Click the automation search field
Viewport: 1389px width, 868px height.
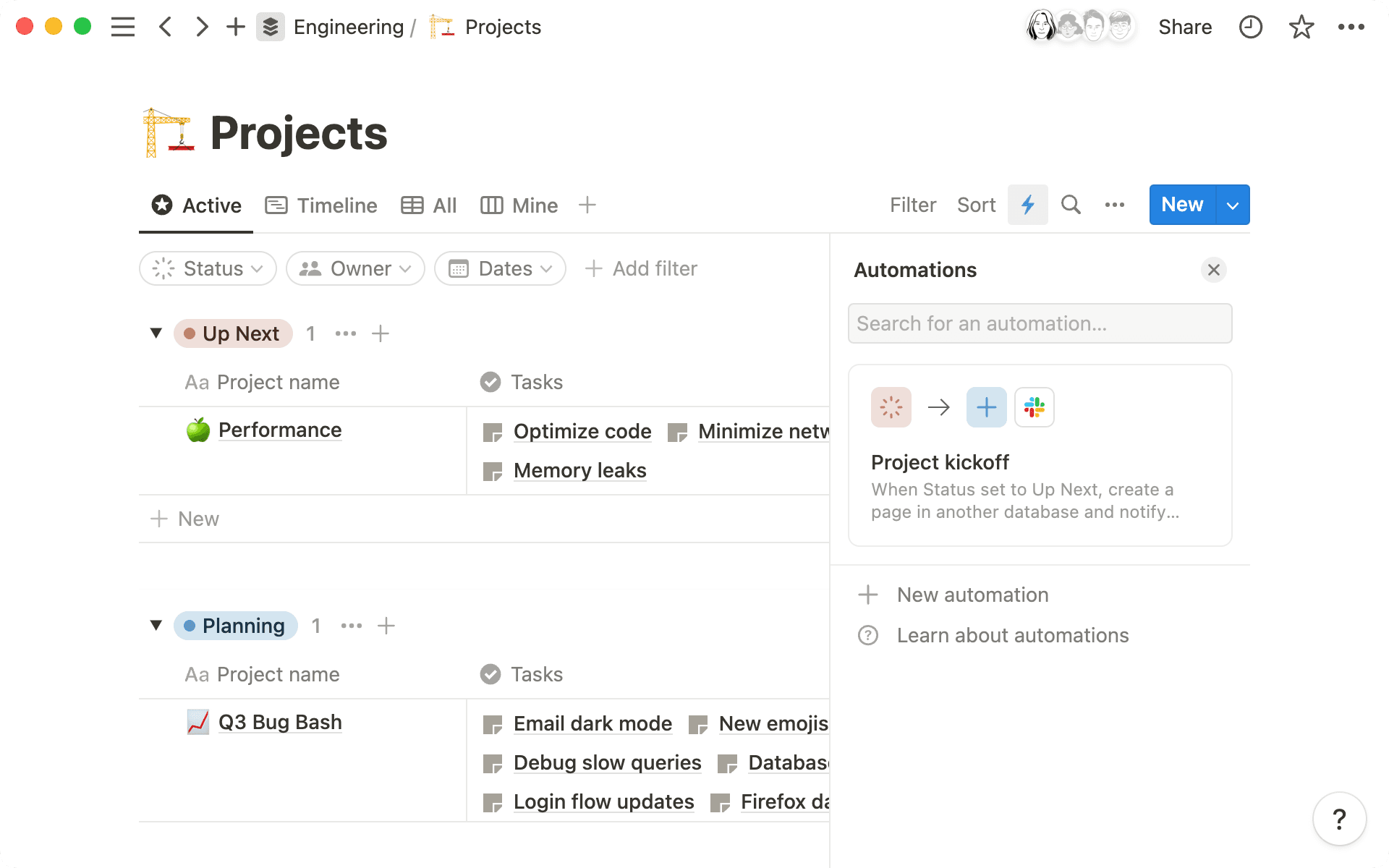[1040, 323]
